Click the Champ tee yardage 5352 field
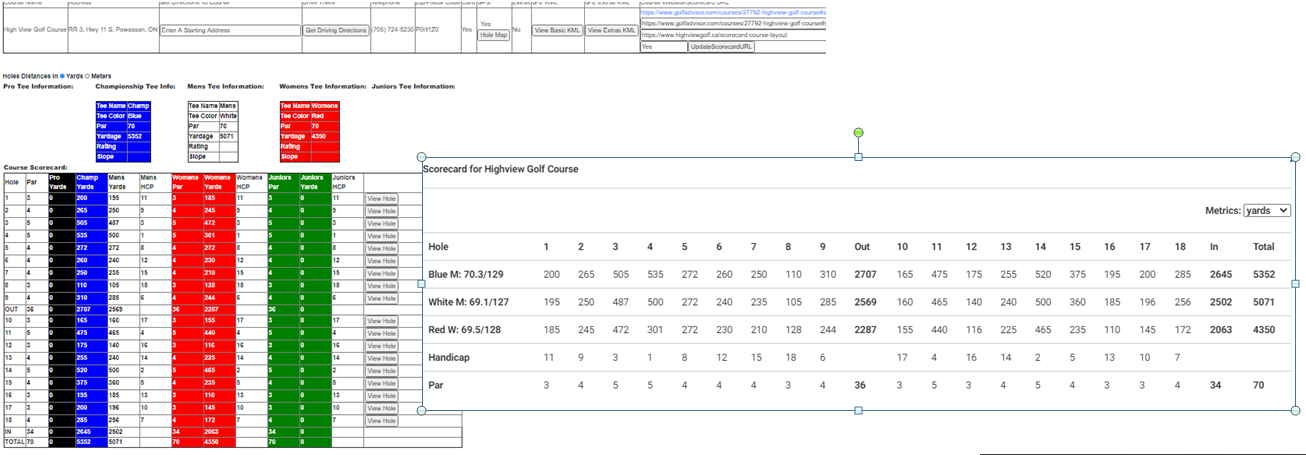 138,136
